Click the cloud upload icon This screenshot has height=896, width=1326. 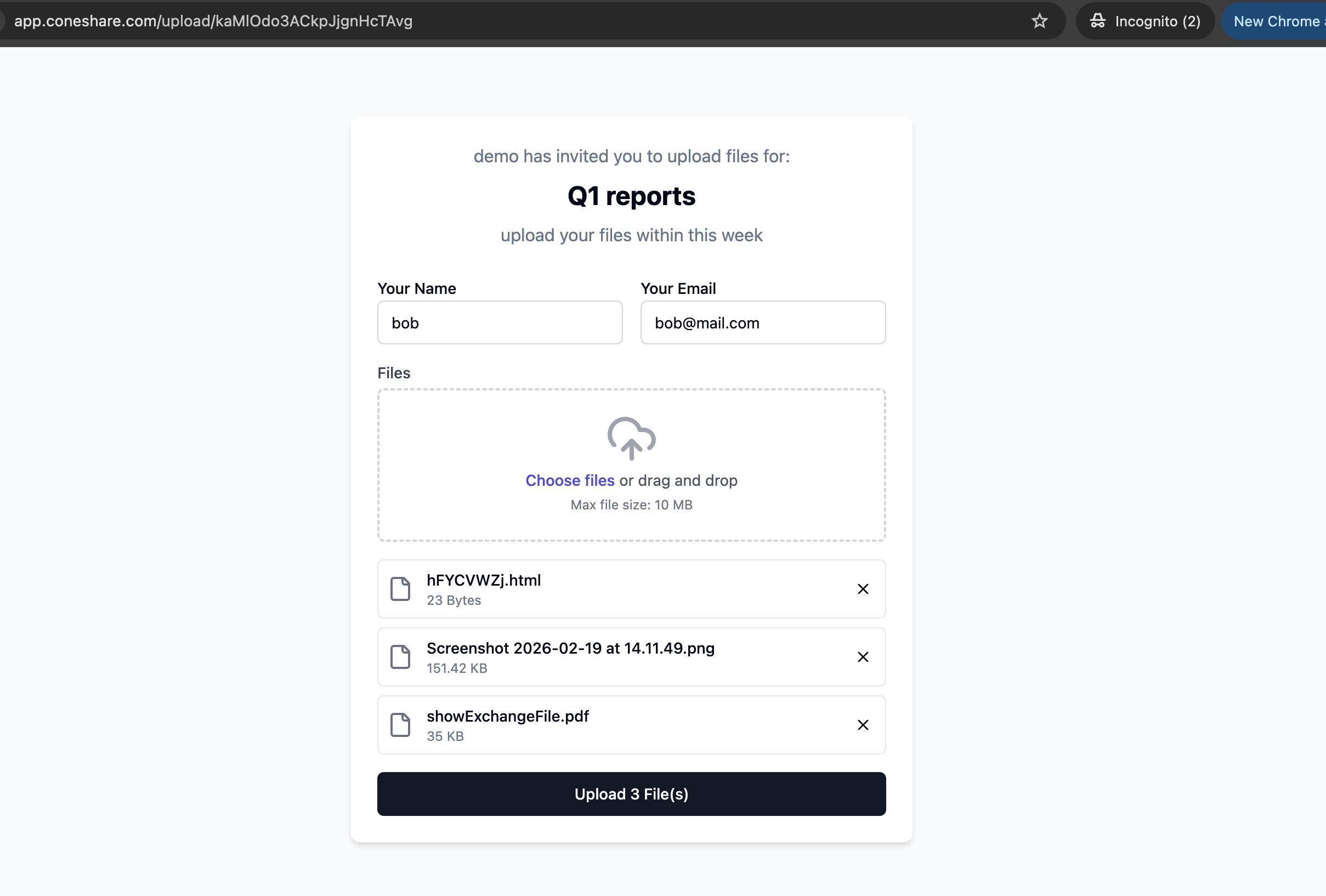pyautogui.click(x=631, y=438)
